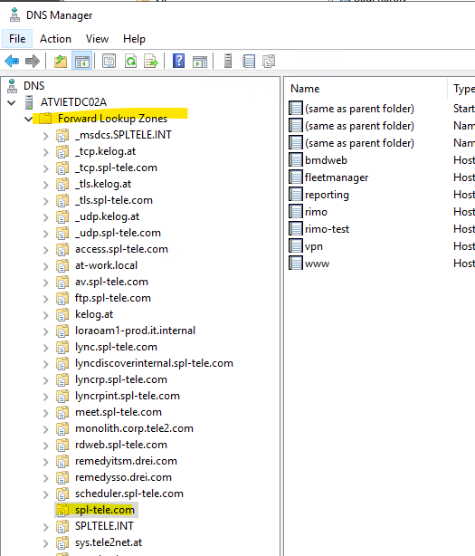Select the Forward Lookup Zones label

point(112,118)
